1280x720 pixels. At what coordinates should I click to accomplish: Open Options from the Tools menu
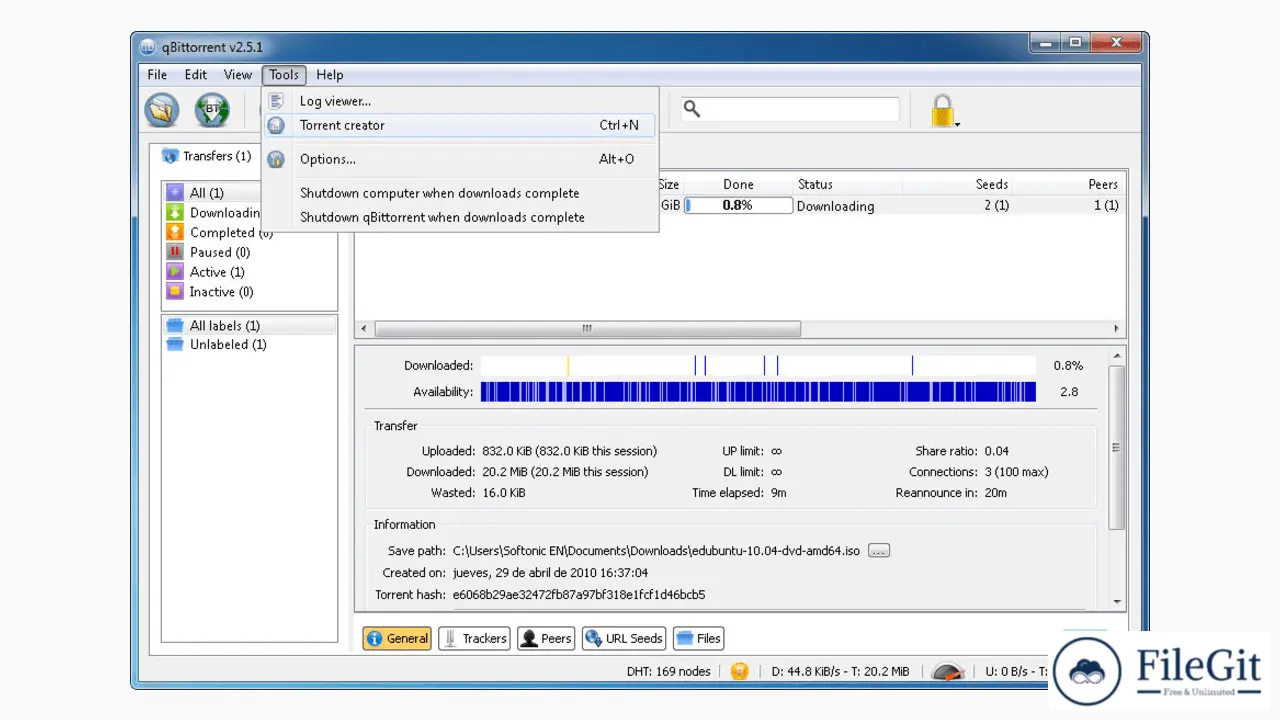(x=460, y=159)
